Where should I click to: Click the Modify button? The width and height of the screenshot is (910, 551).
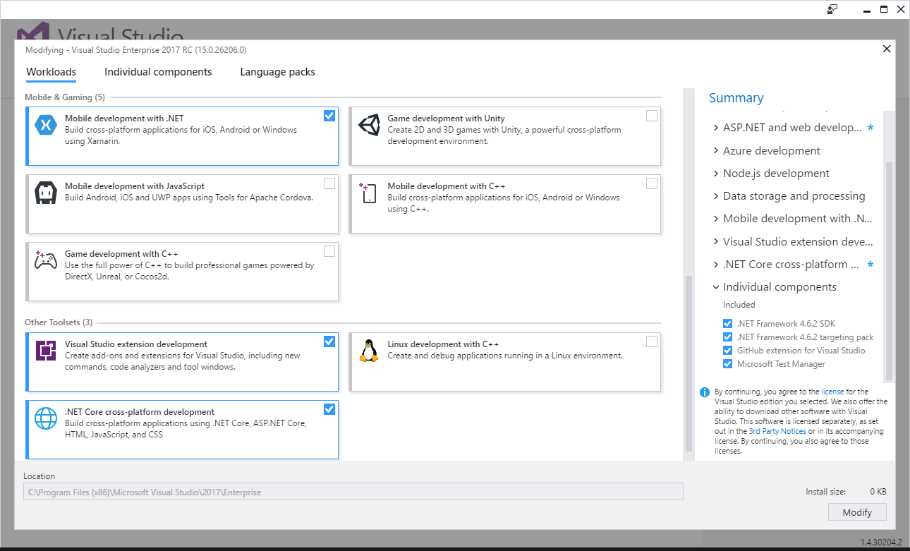click(x=857, y=512)
